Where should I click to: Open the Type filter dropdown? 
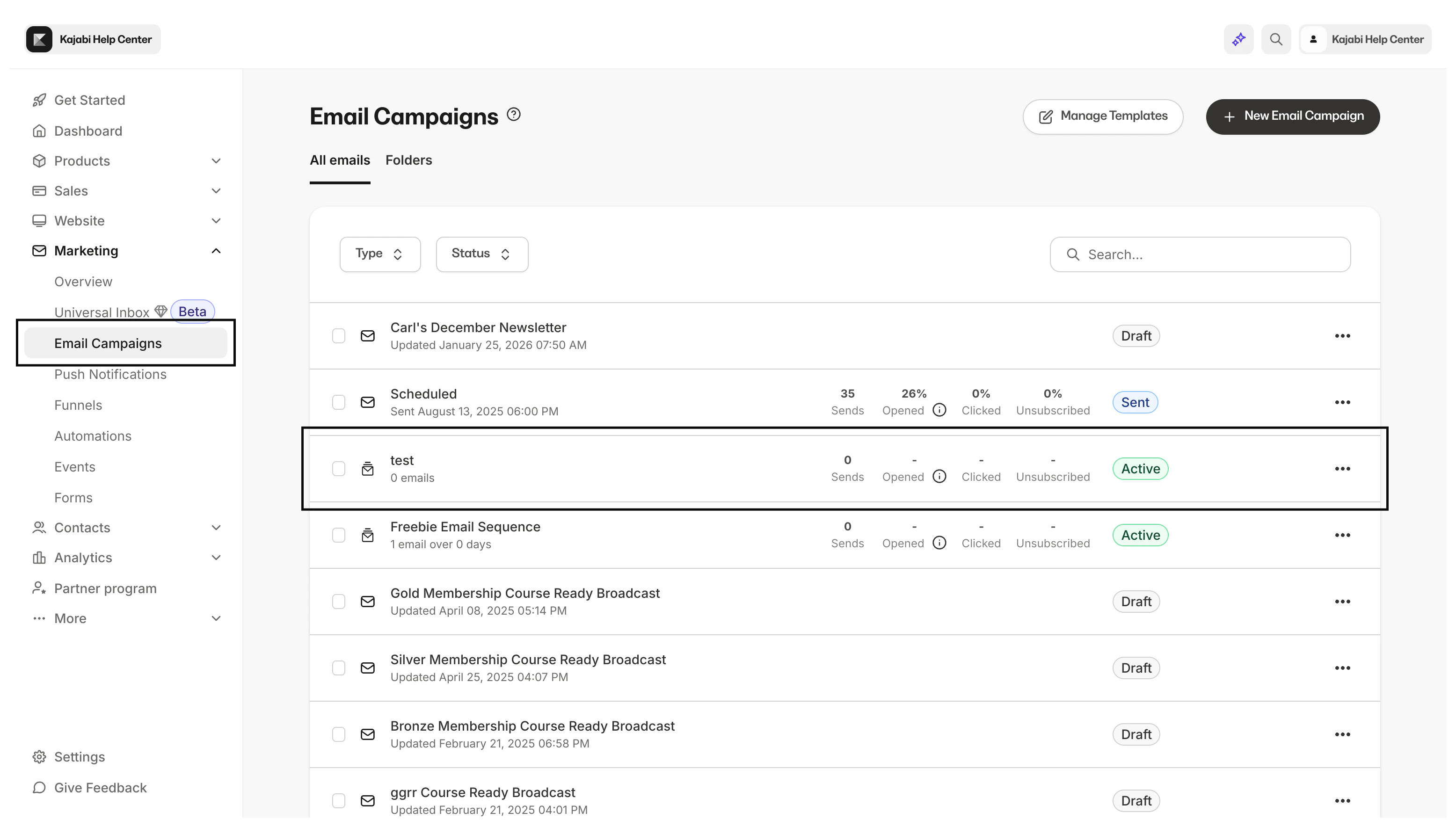point(379,254)
